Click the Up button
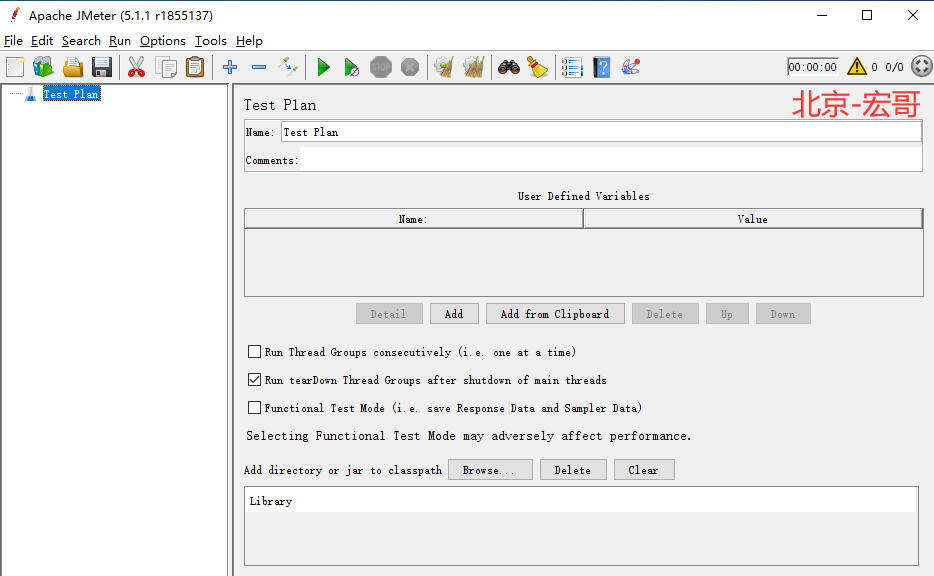Image resolution: width=934 pixels, height=576 pixels. point(727,314)
